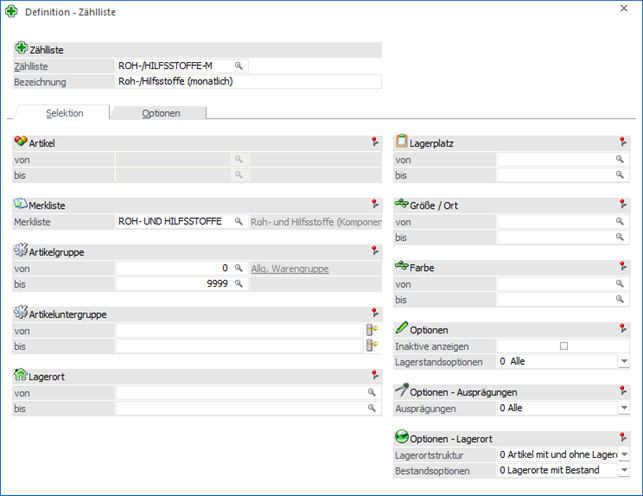
Task: Open Merkliste lookup magnifier icon
Action: point(239,221)
